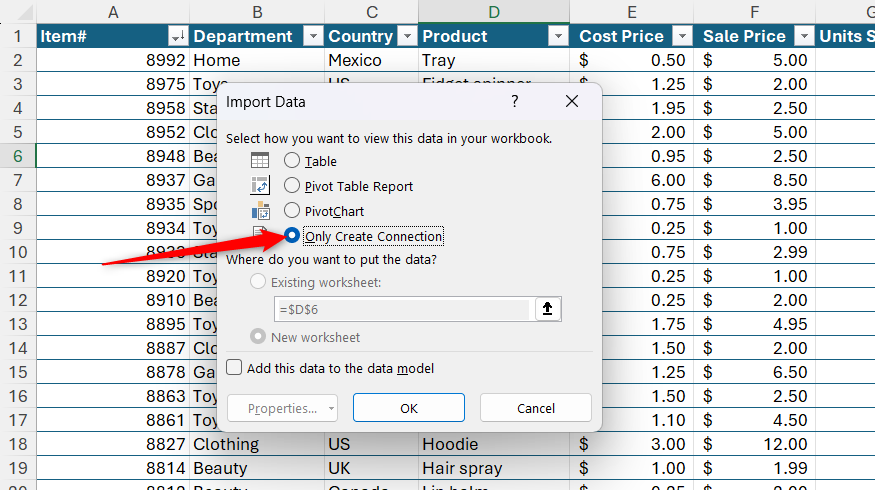875x490 pixels.
Task: Click the Mexico country cell
Action: 372,60
